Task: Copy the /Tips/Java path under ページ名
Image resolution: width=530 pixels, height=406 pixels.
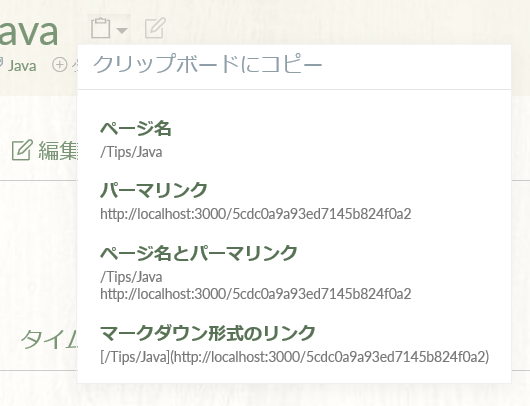Action: click(131, 152)
